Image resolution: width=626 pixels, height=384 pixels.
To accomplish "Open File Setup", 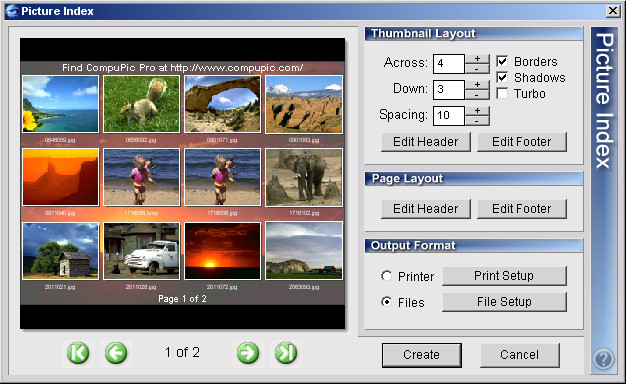I will [x=504, y=302].
